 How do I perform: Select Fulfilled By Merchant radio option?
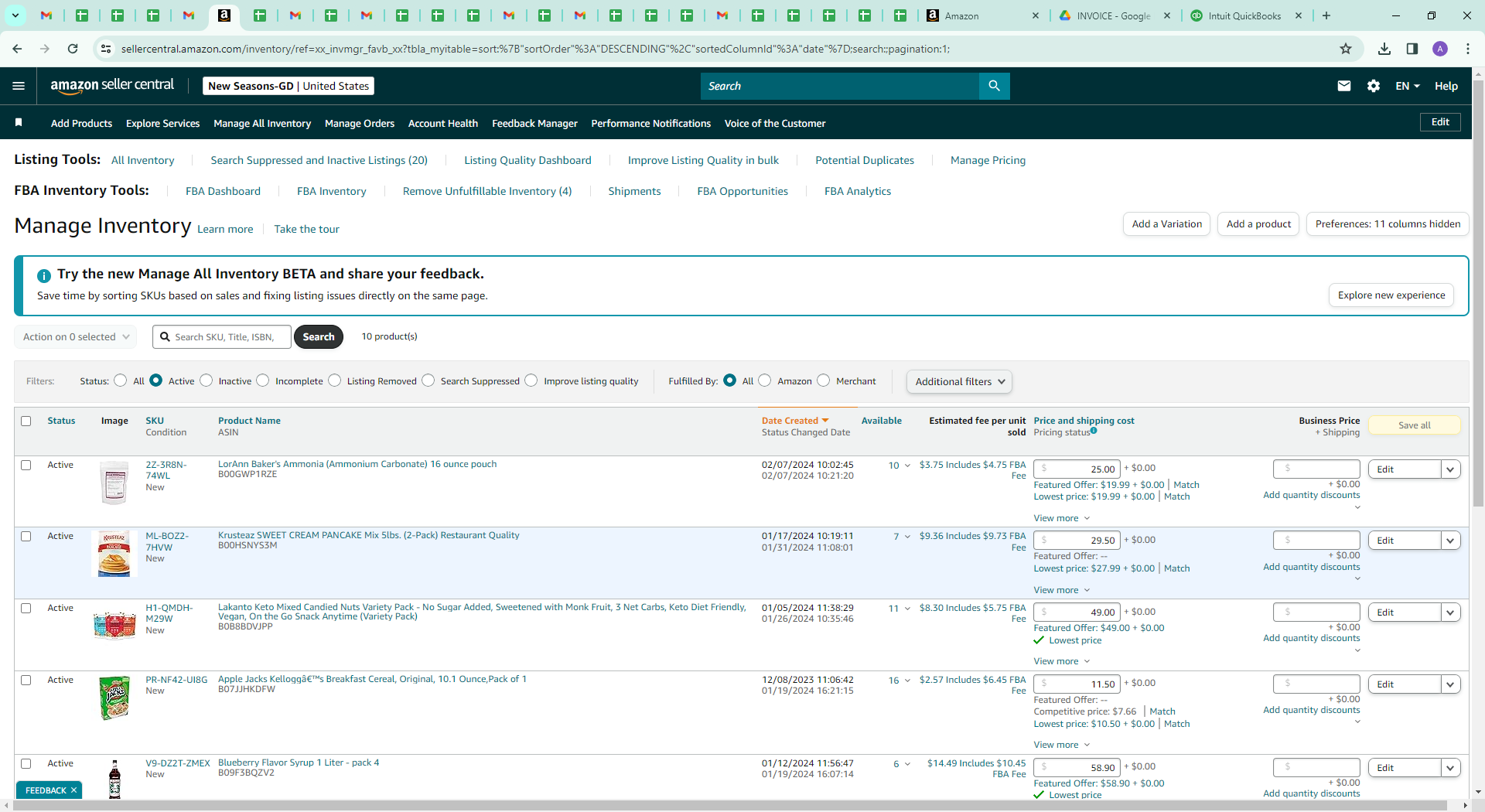[x=824, y=380]
